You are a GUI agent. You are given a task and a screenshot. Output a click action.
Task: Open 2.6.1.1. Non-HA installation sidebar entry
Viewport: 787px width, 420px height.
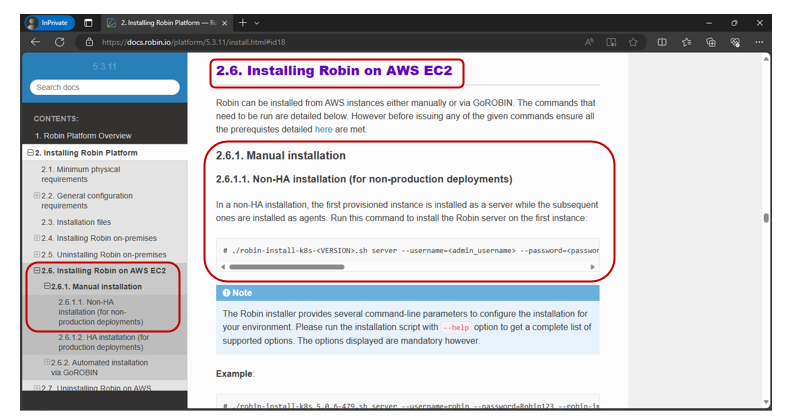(x=100, y=312)
